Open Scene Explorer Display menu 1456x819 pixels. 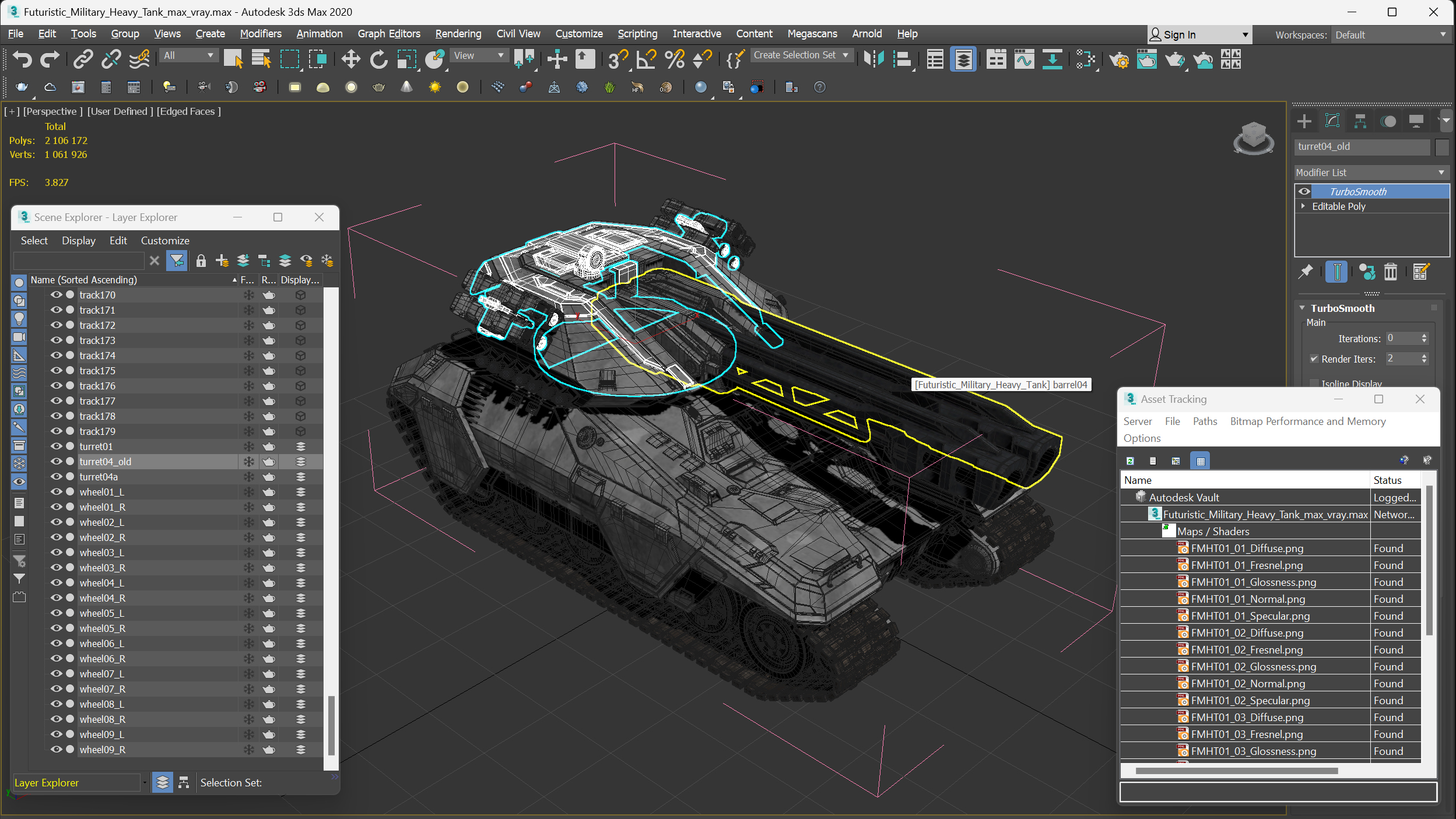79,241
